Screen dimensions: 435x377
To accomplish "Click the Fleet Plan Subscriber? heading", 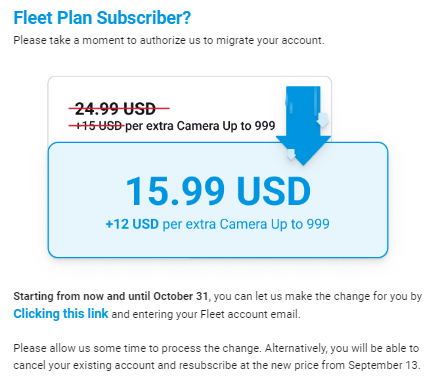I will point(102,18).
